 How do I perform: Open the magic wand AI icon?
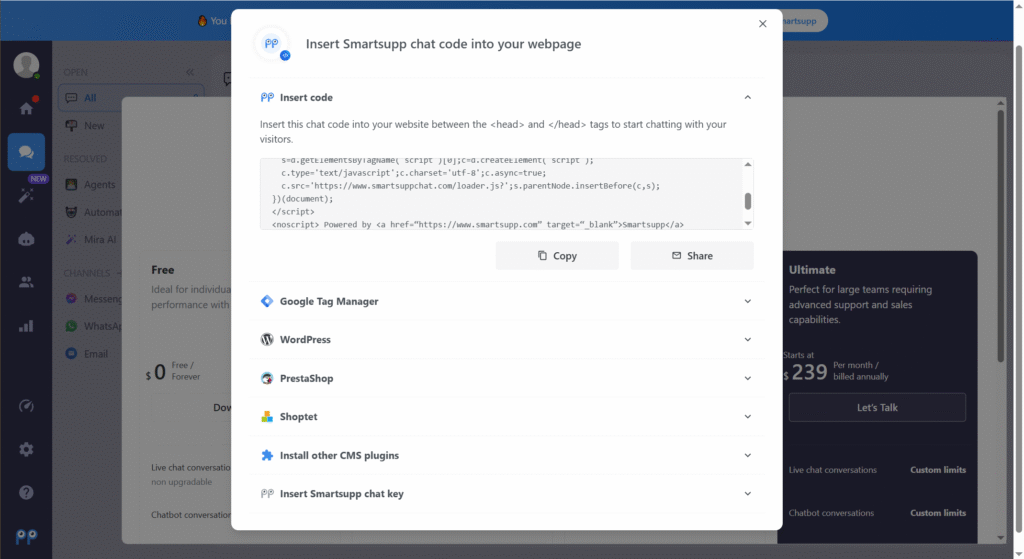tap(26, 195)
